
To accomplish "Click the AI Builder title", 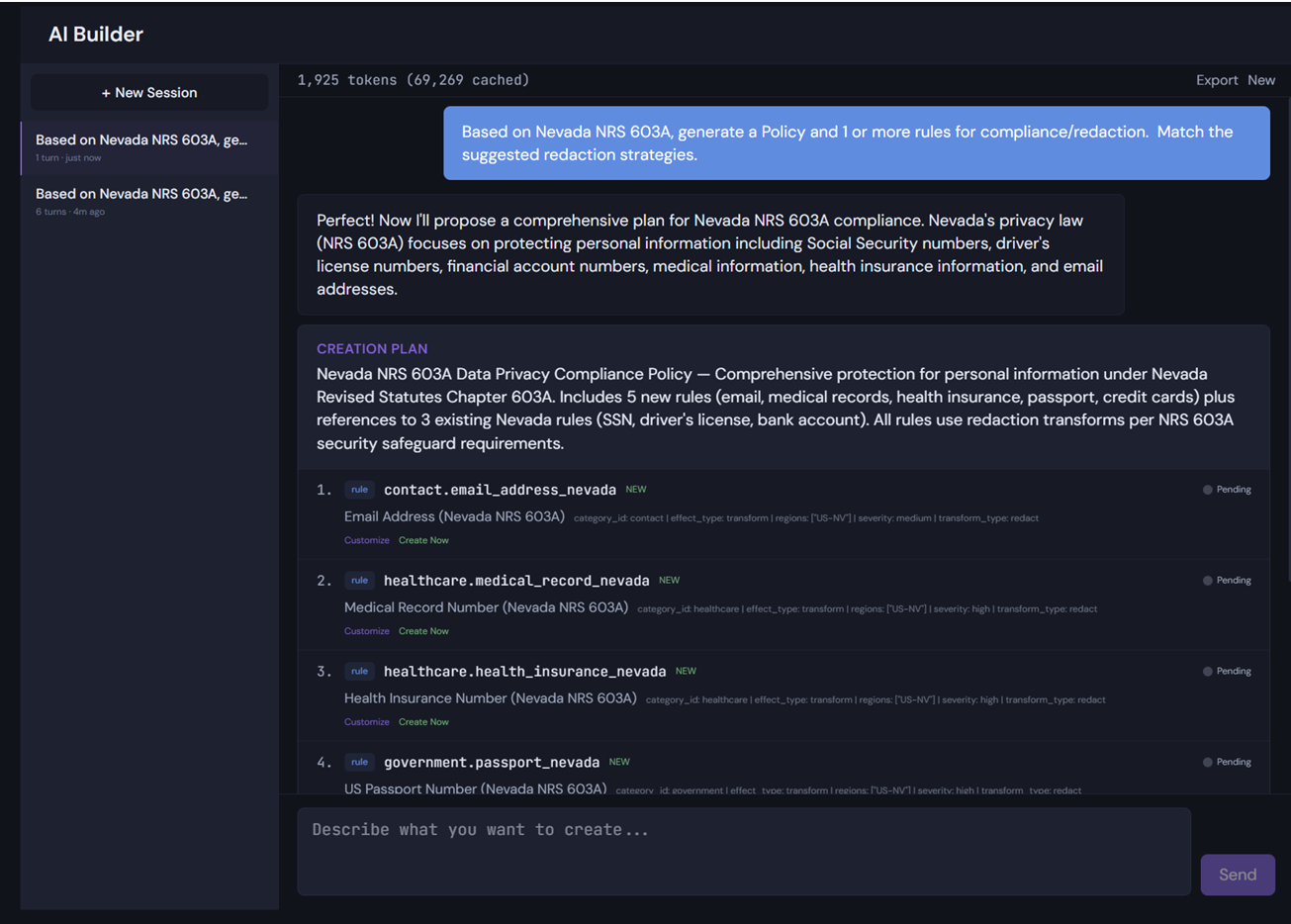I will click(96, 35).
